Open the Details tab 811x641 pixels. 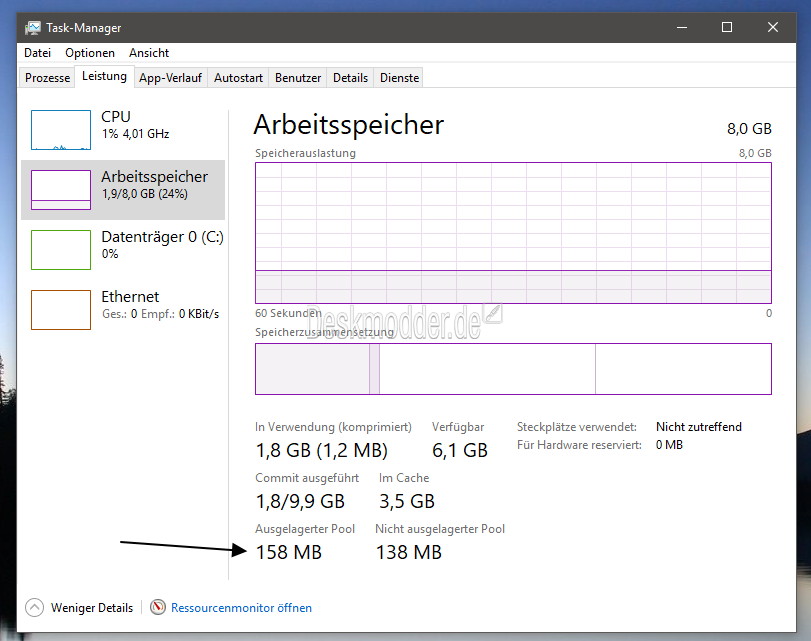coord(350,78)
